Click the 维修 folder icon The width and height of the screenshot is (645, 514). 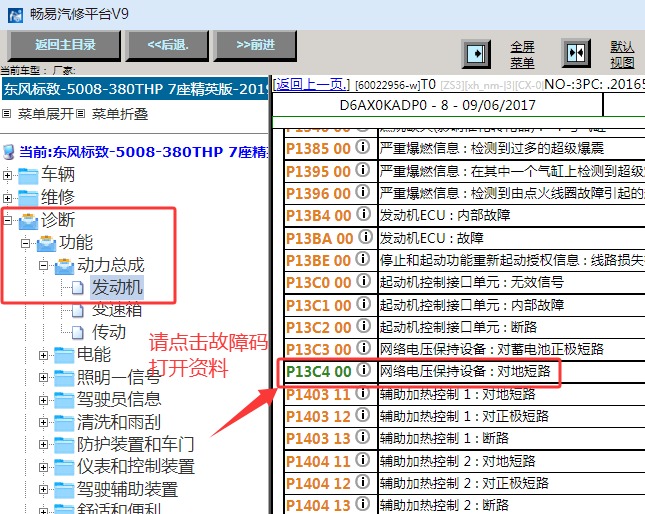pos(28,198)
